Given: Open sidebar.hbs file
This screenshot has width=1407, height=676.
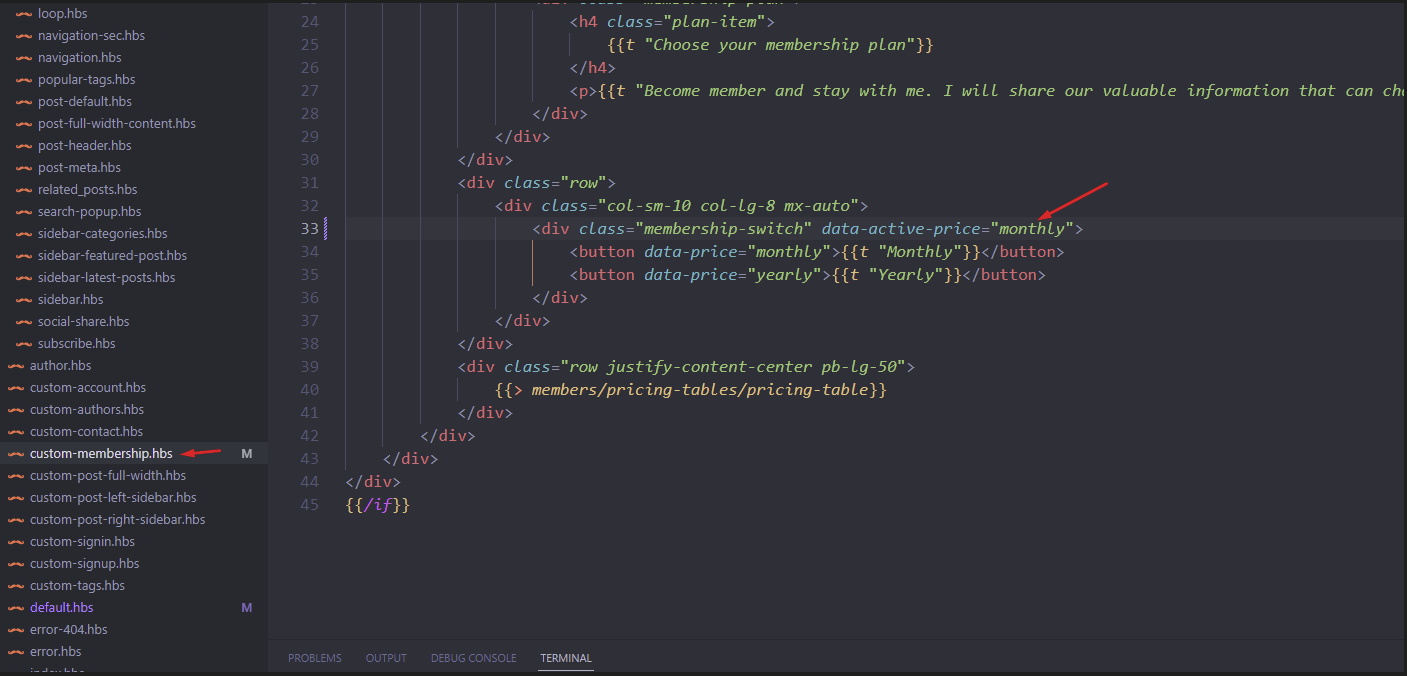Looking at the screenshot, I should (x=71, y=299).
